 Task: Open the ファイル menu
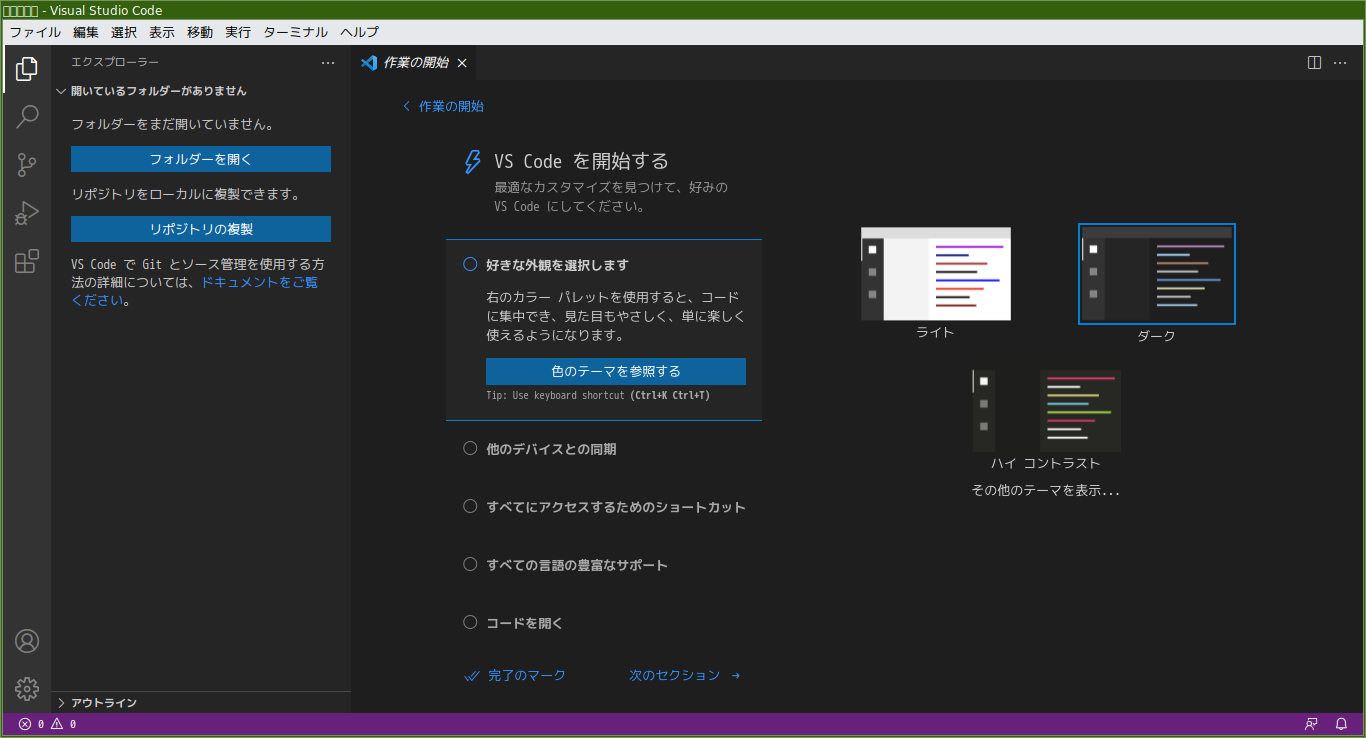click(35, 32)
